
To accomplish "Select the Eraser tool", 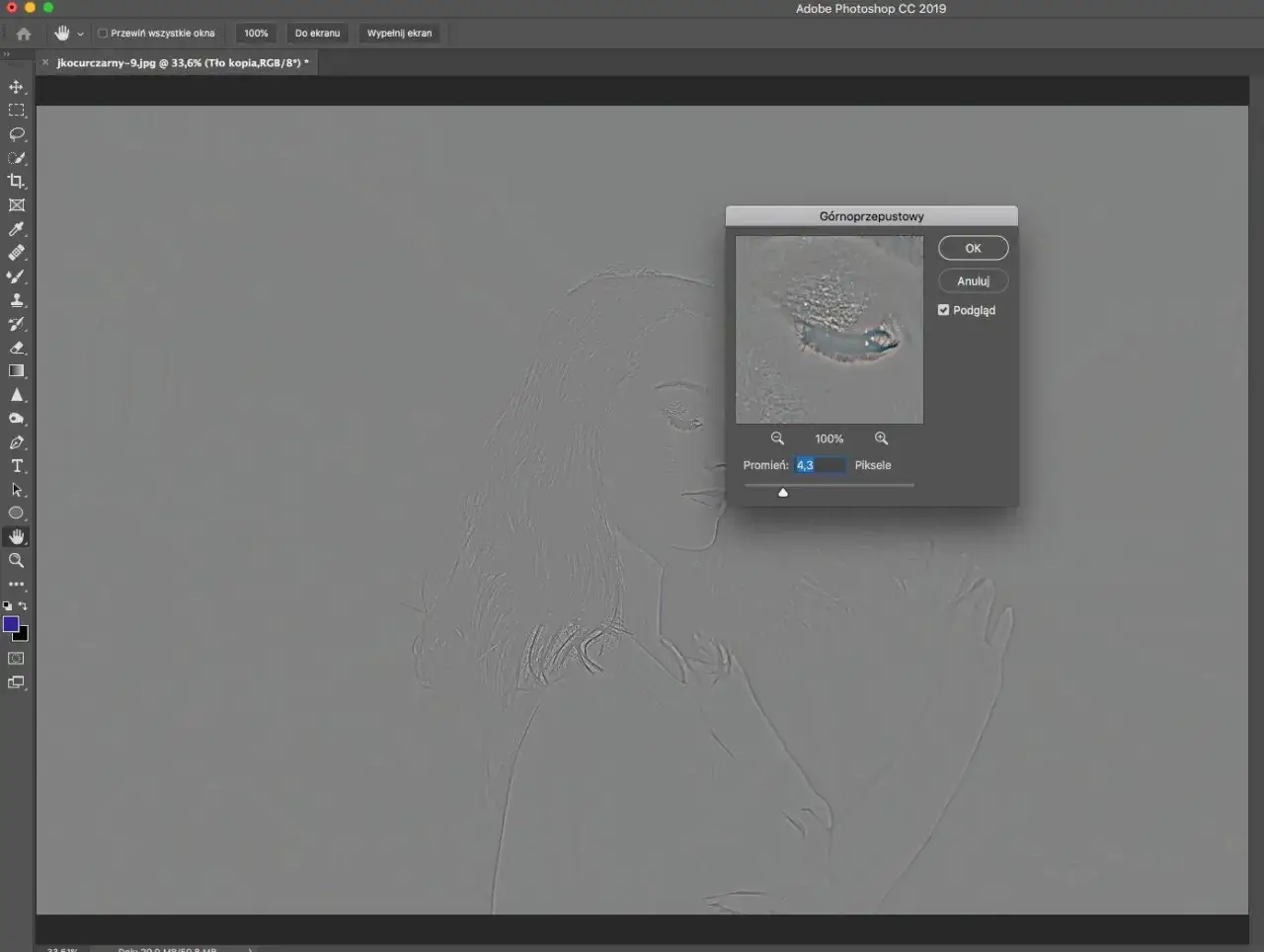I will coord(17,348).
